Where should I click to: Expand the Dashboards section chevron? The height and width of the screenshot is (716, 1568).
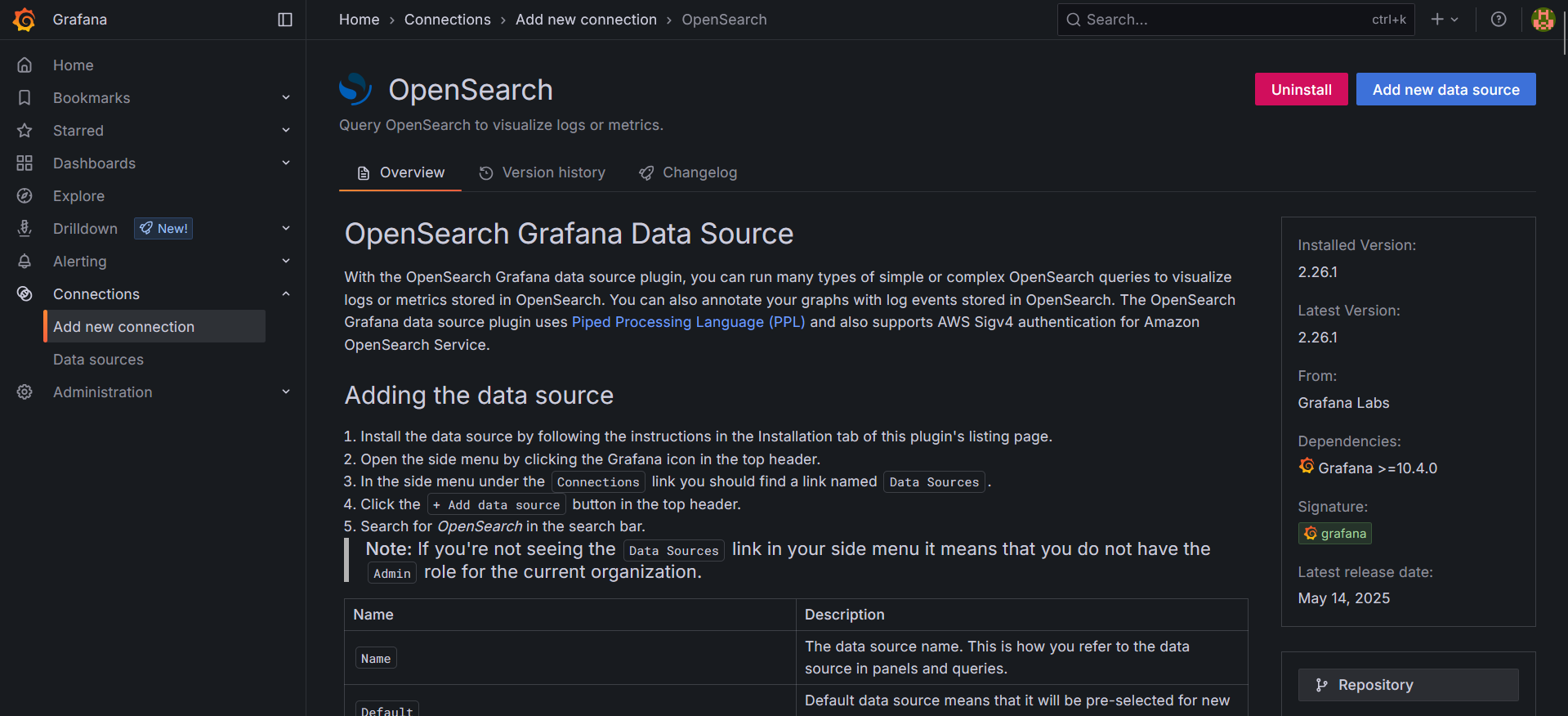[286, 163]
